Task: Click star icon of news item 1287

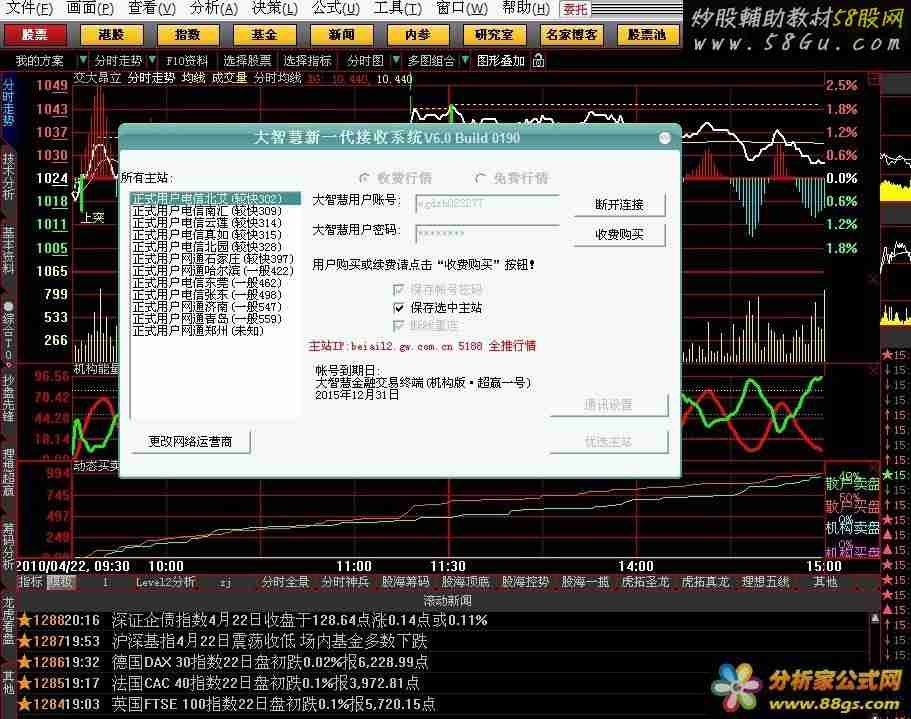Action: (24, 641)
